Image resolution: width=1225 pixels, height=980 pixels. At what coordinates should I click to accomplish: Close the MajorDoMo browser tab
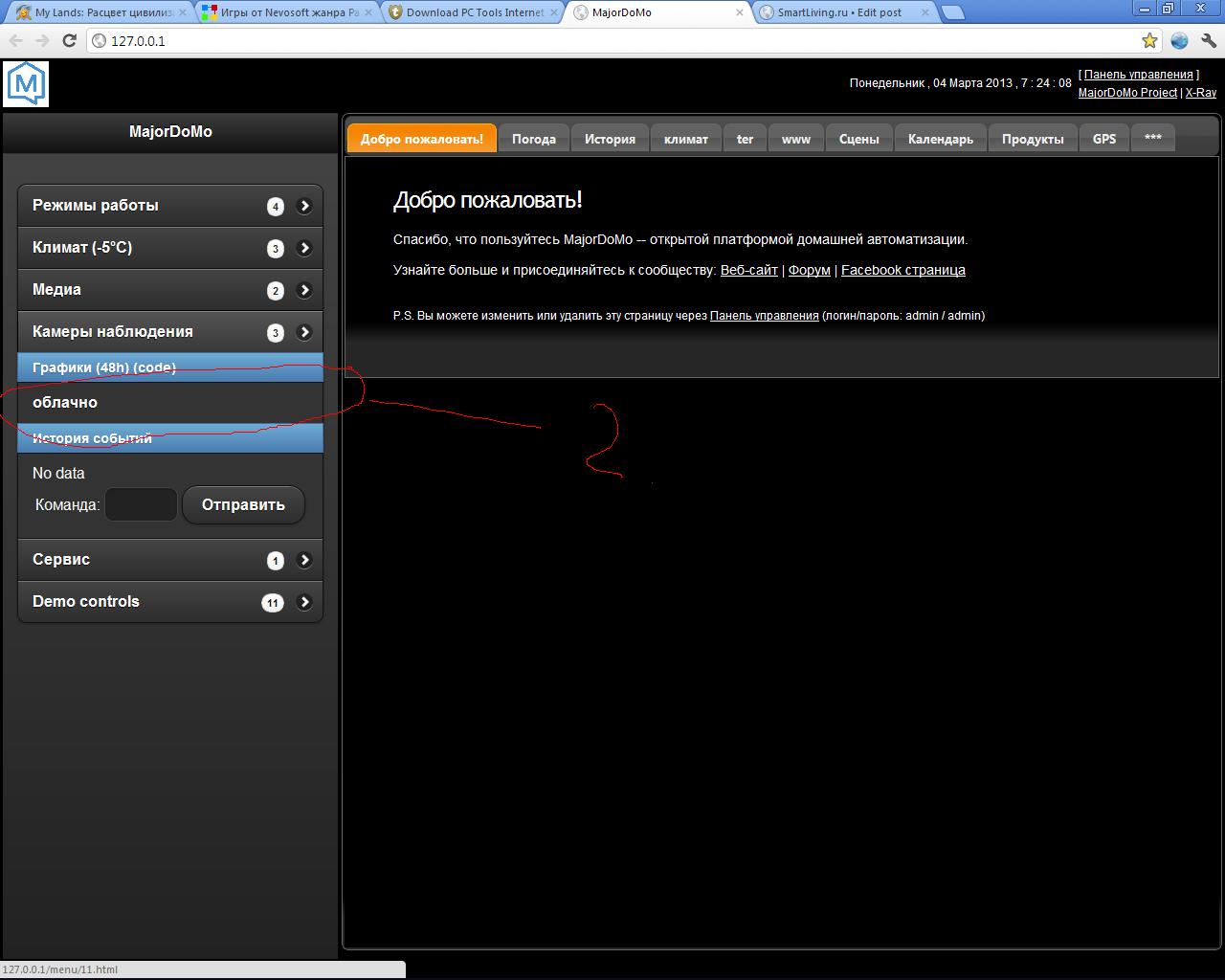740,12
